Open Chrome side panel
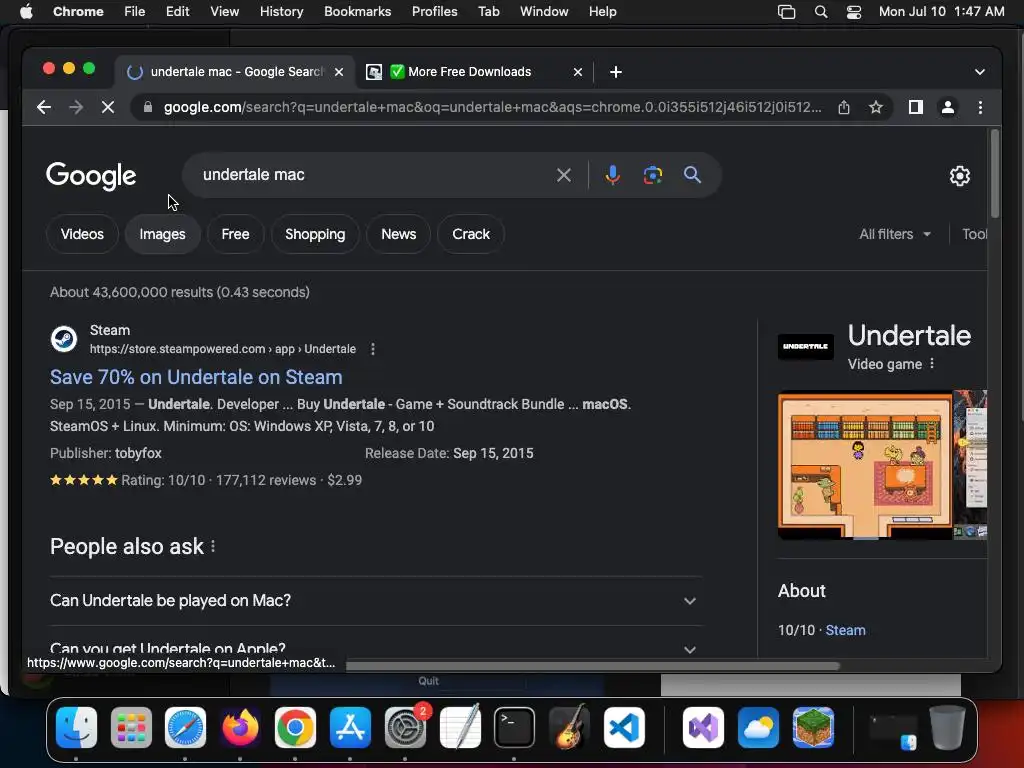The height and width of the screenshot is (768, 1024). pos(916,107)
